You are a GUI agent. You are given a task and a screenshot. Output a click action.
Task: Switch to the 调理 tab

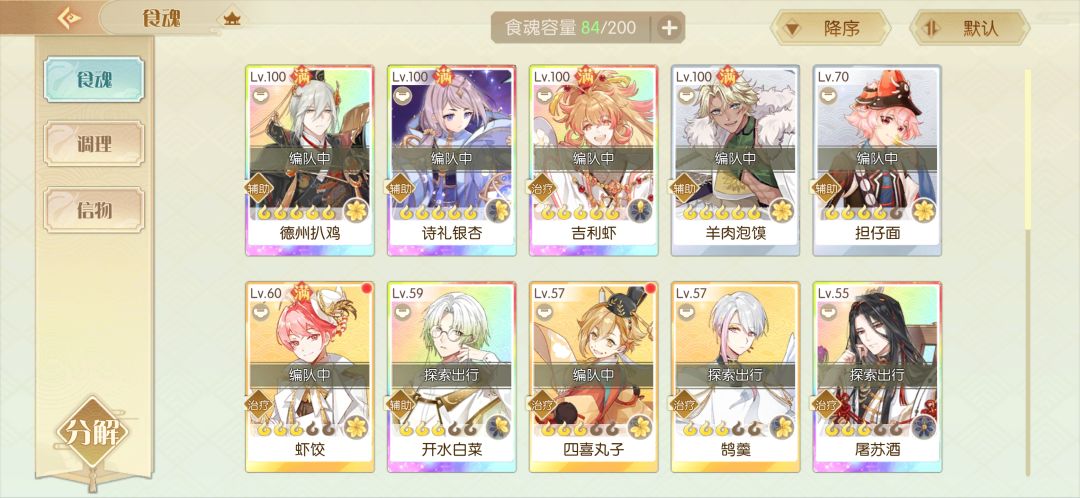[94, 144]
